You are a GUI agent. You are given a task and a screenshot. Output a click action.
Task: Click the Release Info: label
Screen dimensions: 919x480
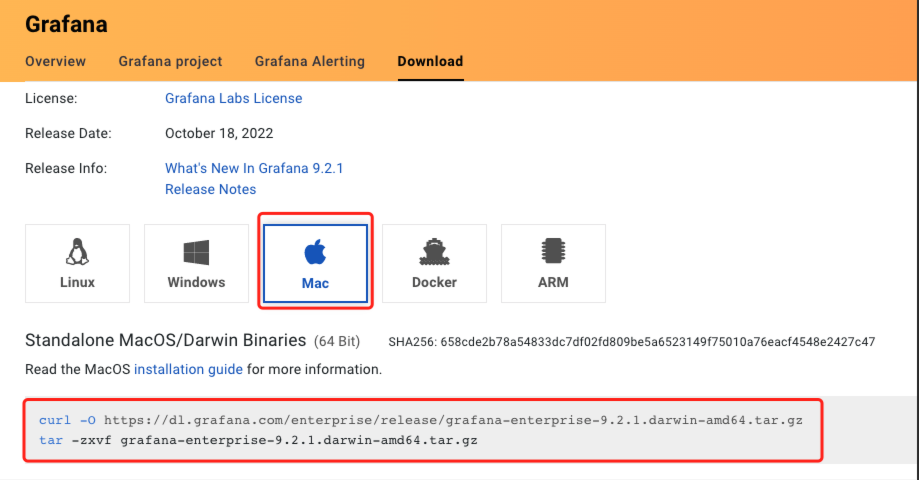[66, 169]
